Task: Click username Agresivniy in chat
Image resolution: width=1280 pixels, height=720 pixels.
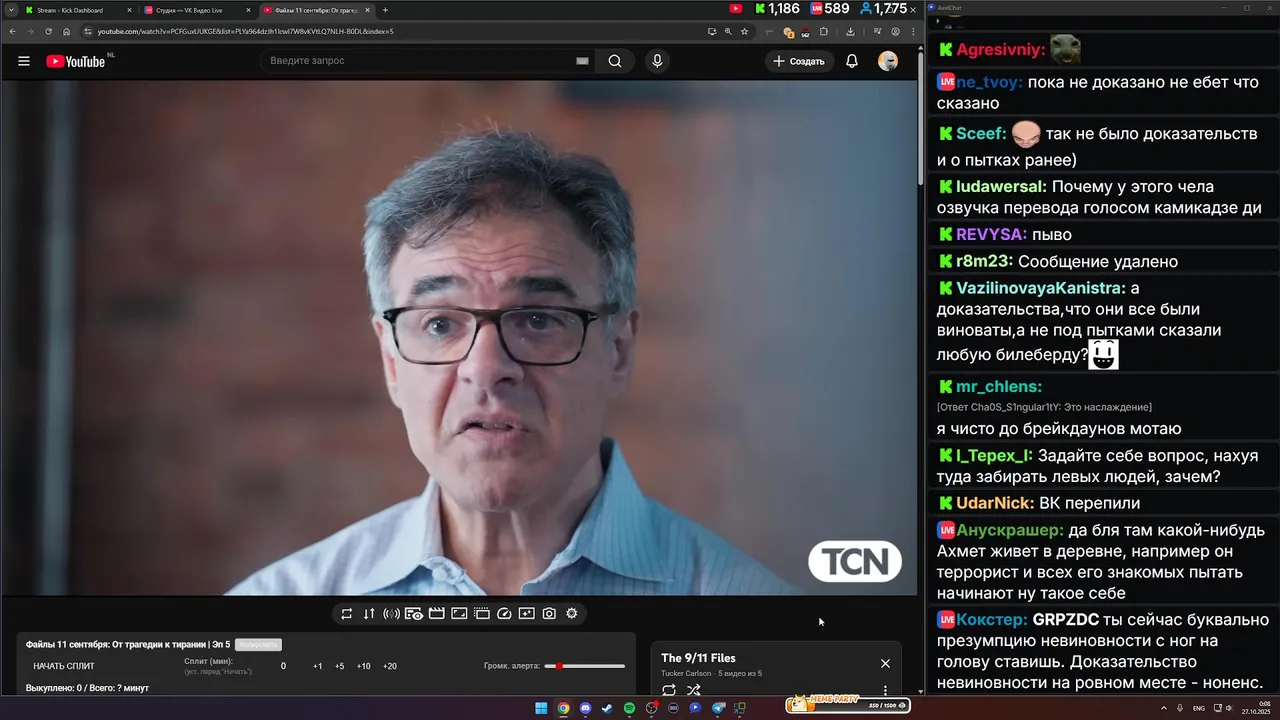Action: 1001,49
